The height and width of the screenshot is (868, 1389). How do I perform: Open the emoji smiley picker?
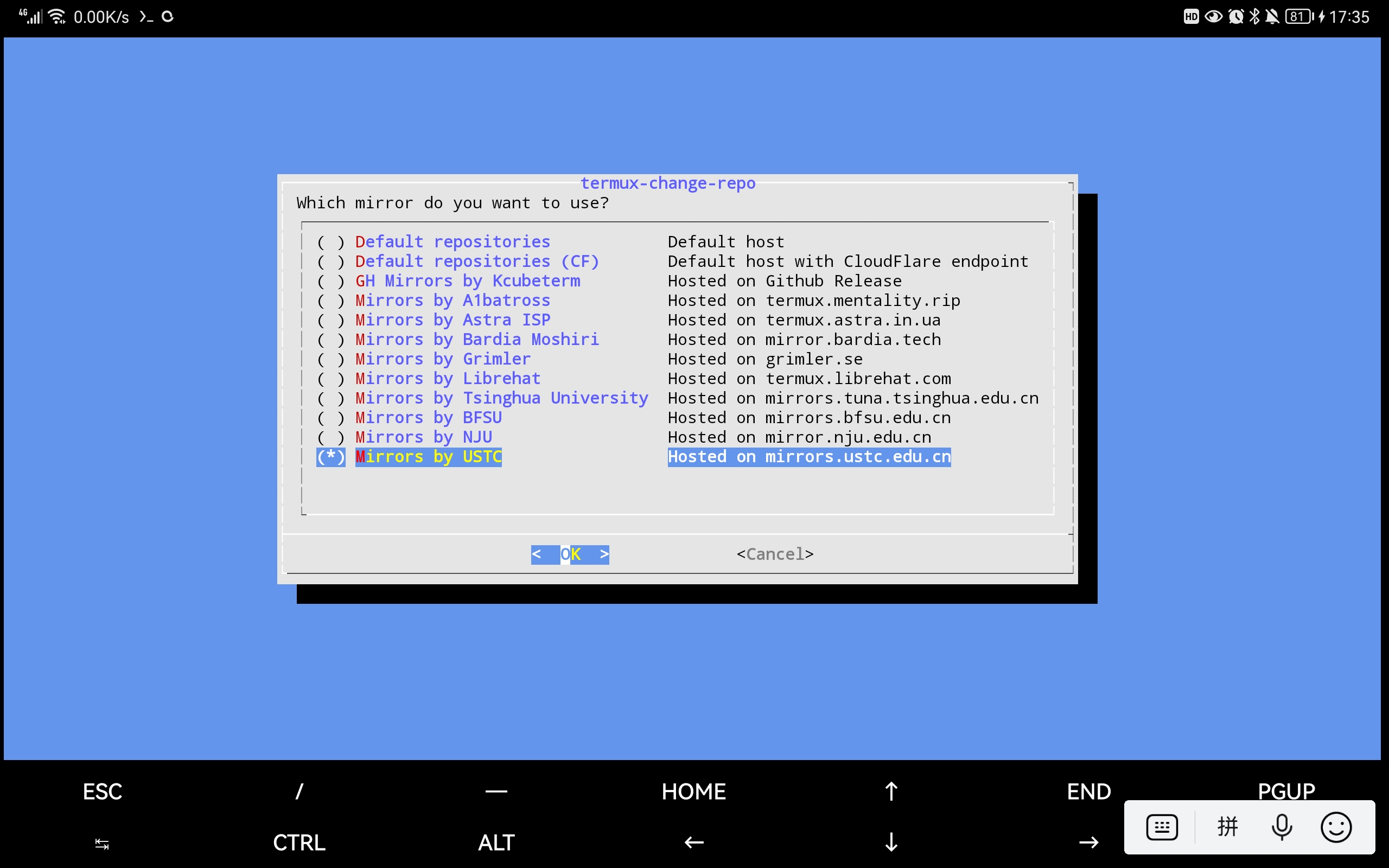tap(1336, 827)
